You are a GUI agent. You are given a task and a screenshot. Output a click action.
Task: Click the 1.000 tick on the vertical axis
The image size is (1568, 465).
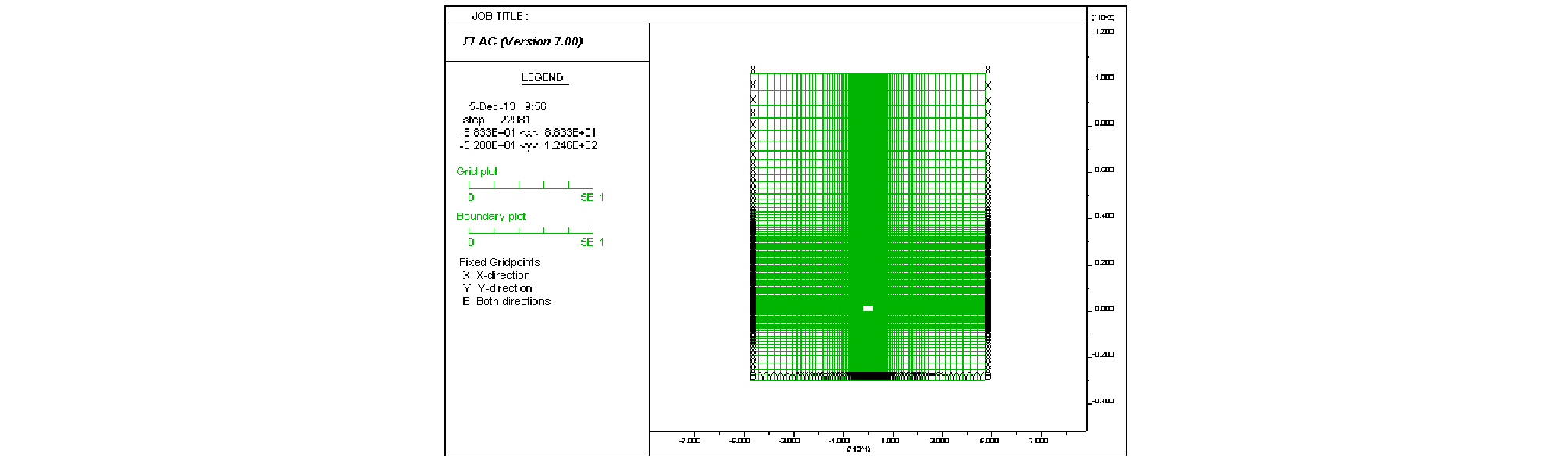(1103, 77)
